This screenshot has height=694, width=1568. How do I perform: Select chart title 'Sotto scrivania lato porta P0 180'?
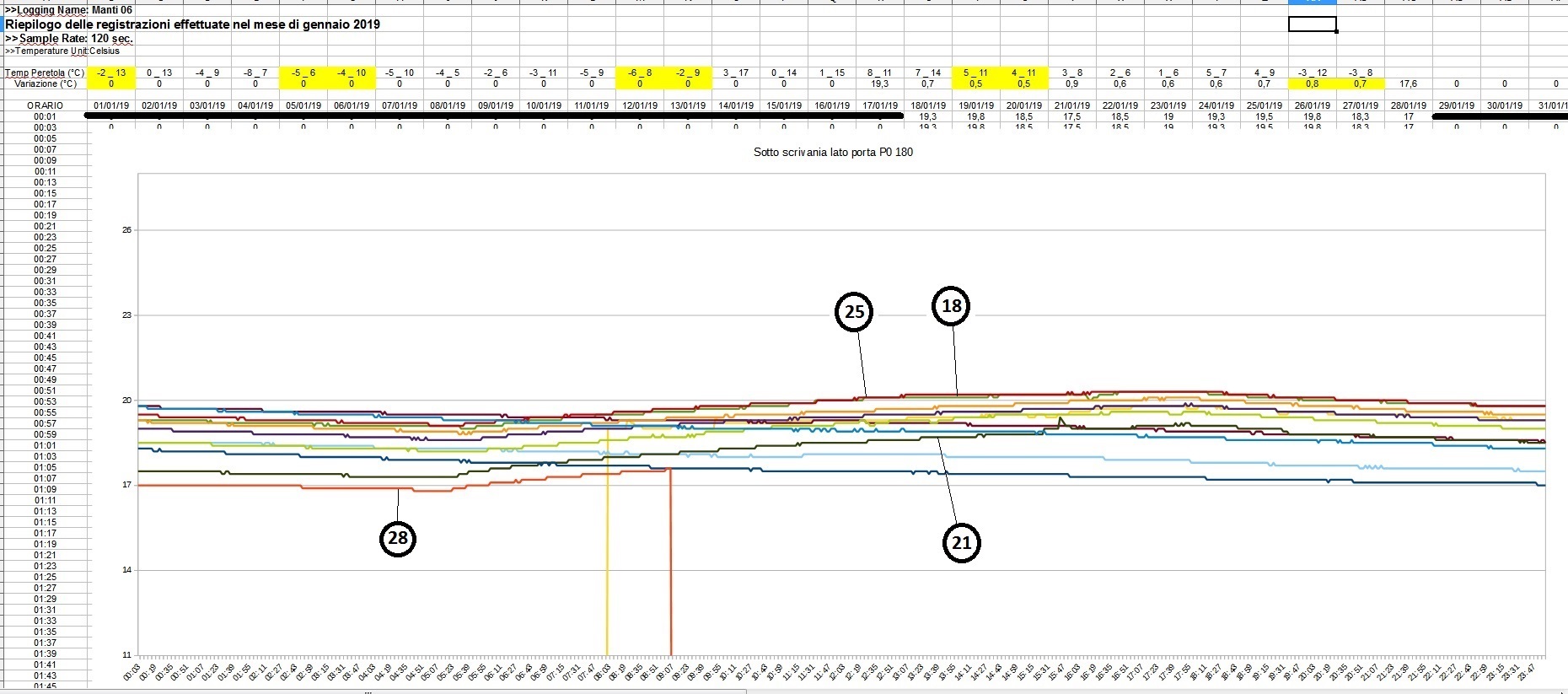pyautogui.click(x=833, y=153)
